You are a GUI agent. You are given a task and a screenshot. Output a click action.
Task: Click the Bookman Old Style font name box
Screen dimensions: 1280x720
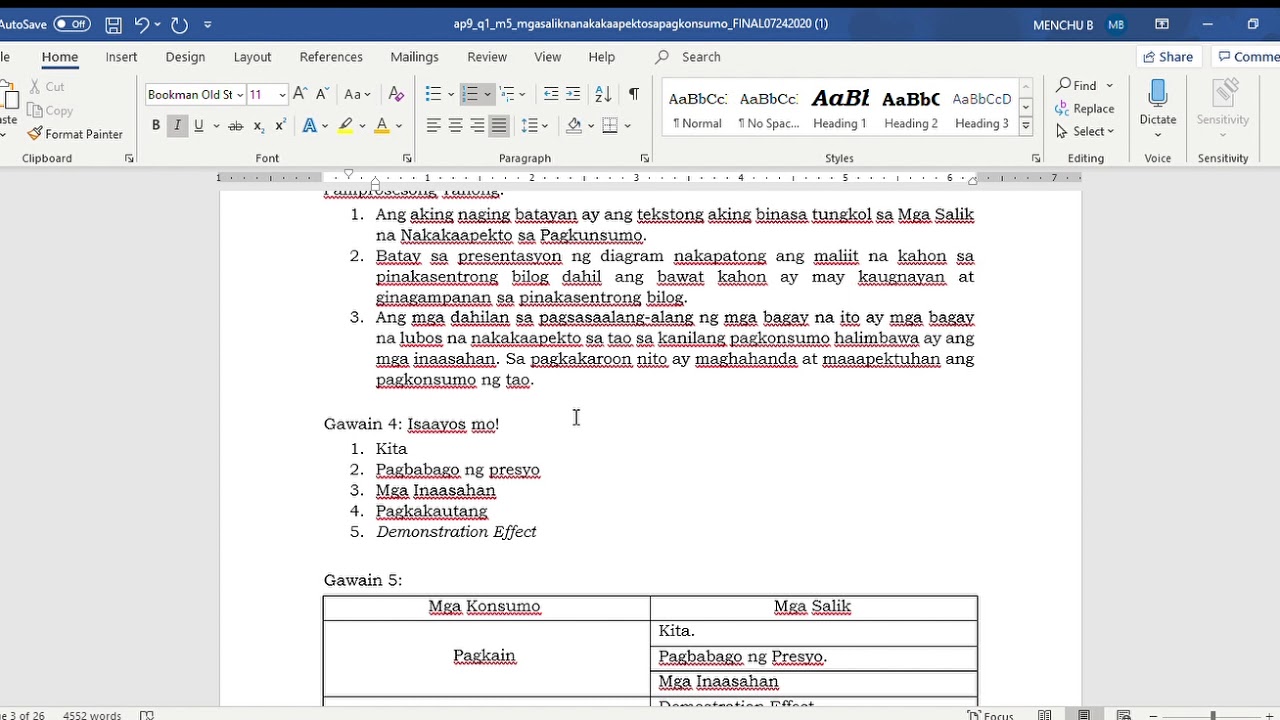click(x=194, y=95)
